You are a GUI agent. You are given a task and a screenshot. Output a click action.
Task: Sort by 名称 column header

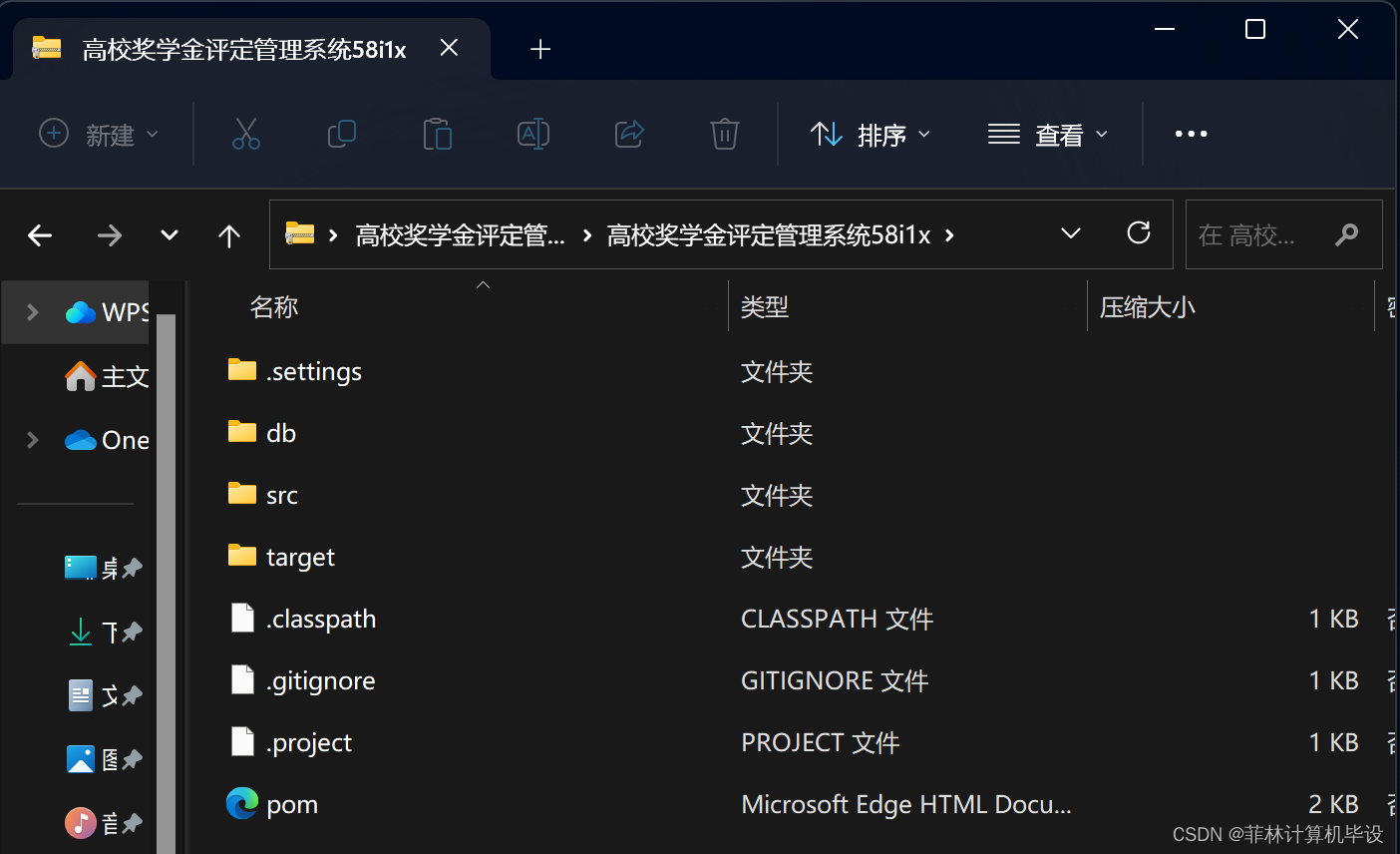click(274, 307)
